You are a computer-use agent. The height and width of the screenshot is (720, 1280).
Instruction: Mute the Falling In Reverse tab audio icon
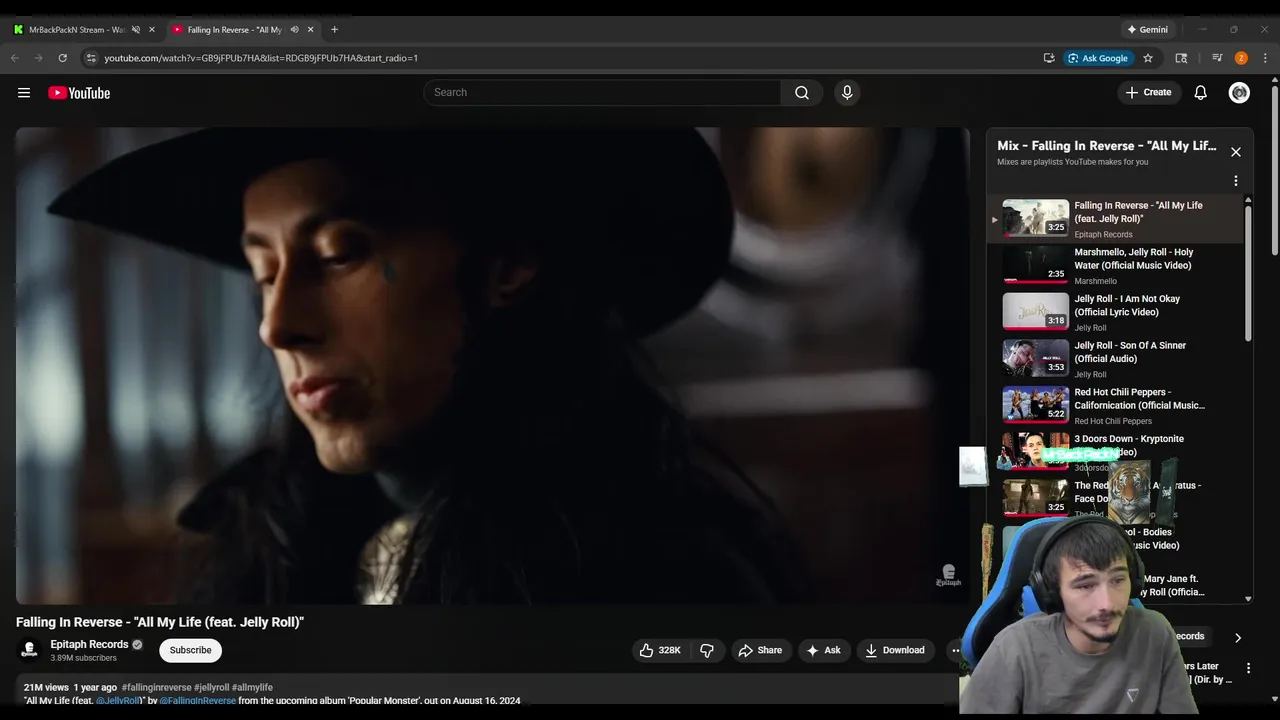(294, 30)
